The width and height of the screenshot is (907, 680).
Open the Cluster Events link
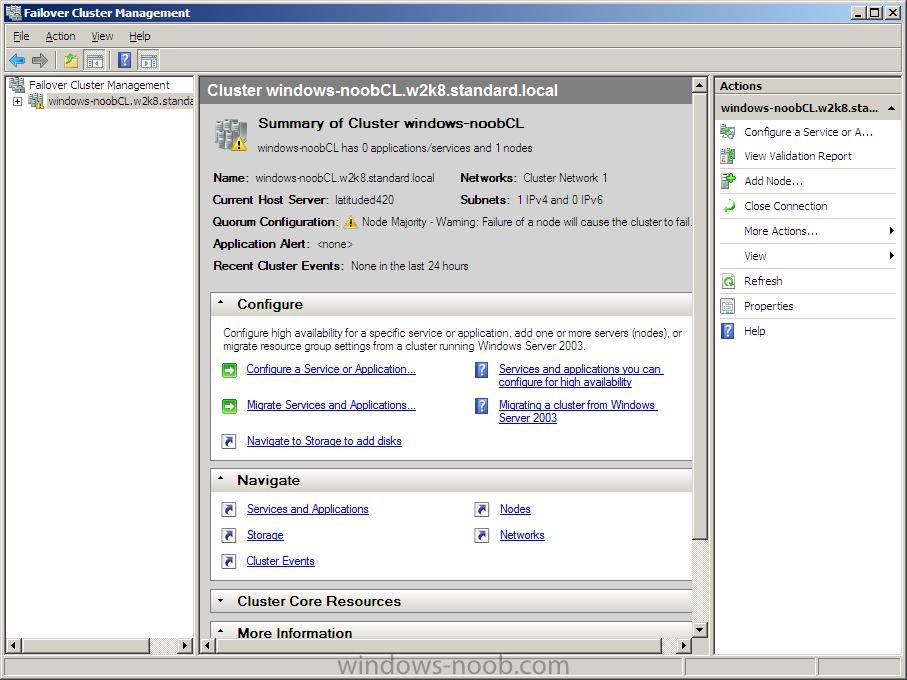click(x=281, y=561)
